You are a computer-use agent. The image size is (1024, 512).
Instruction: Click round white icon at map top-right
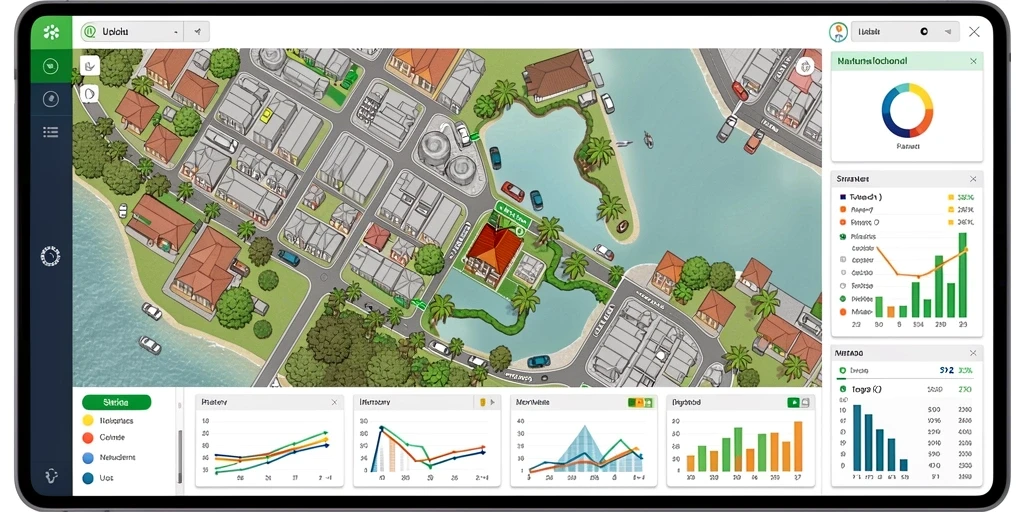click(805, 65)
